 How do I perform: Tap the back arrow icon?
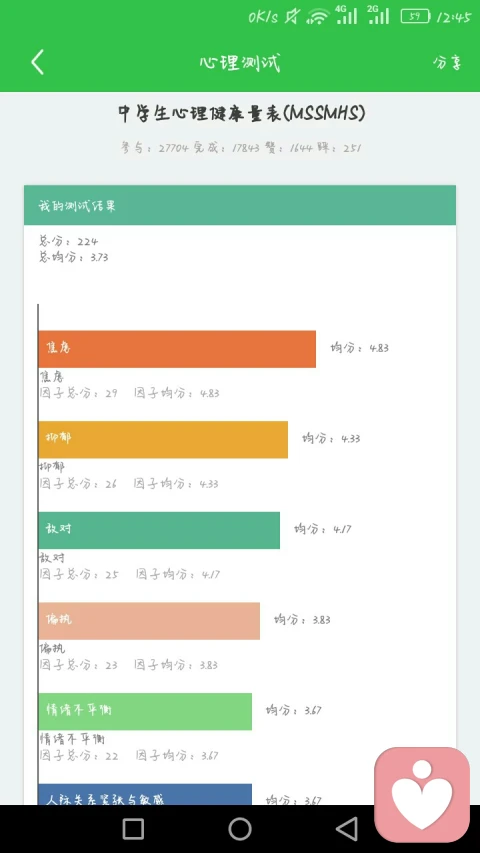coord(37,62)
